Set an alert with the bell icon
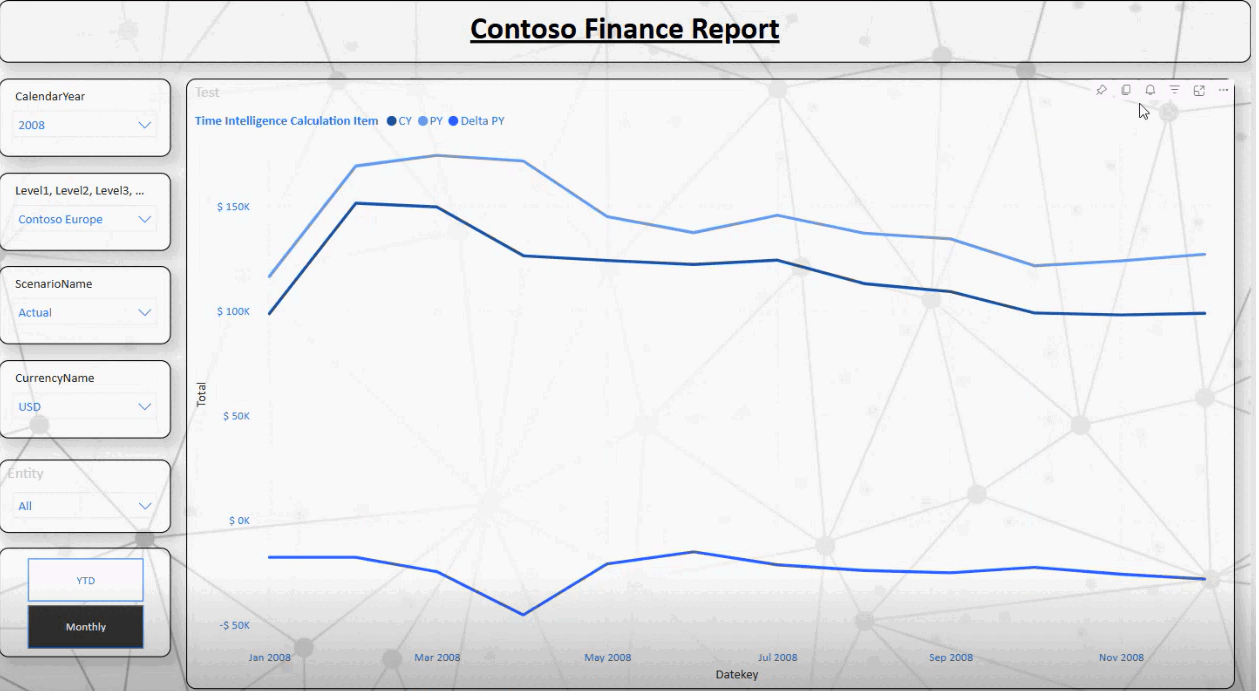 pos(1150,90)
